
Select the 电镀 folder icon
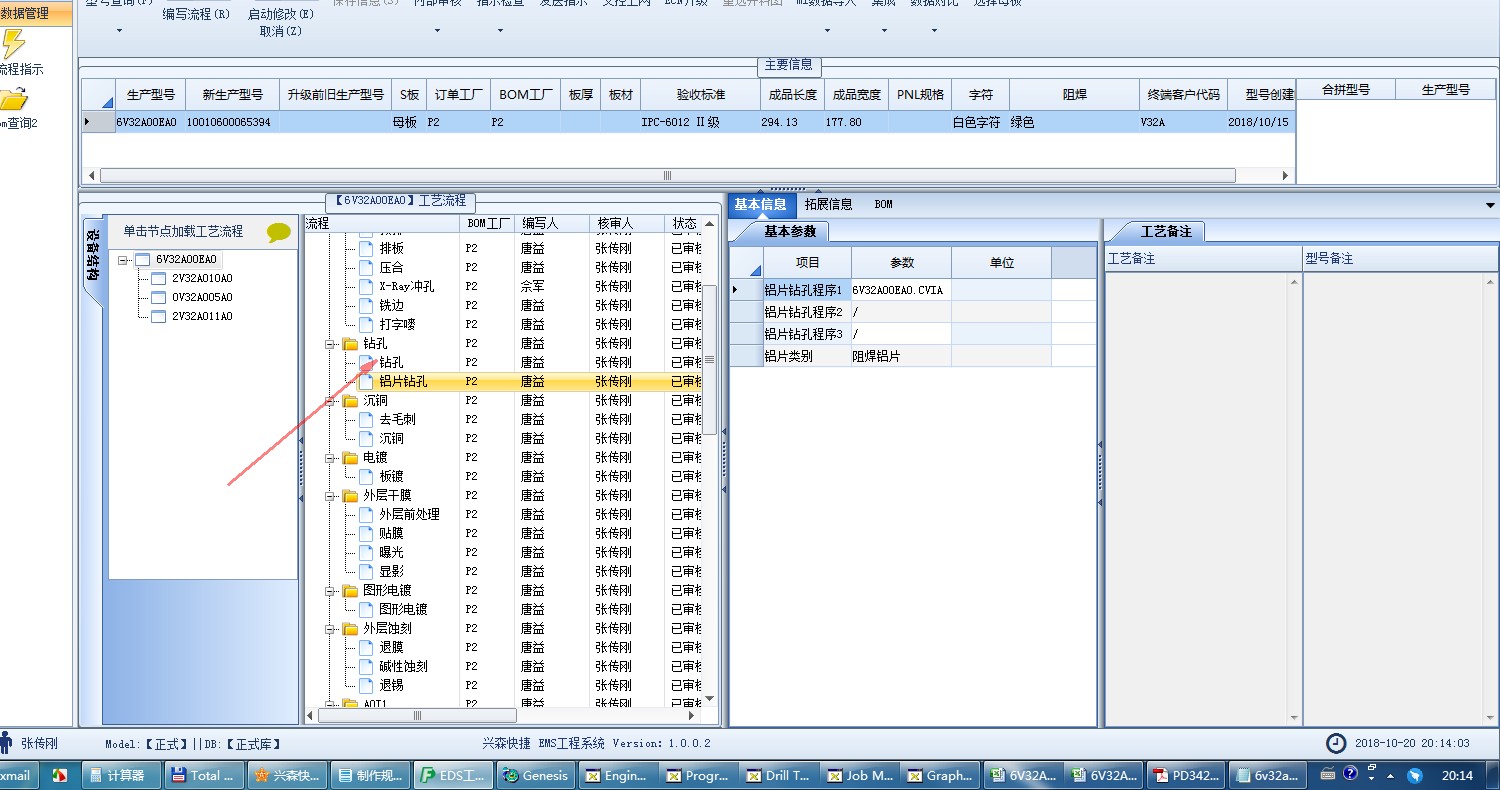(x=350, y=457)
